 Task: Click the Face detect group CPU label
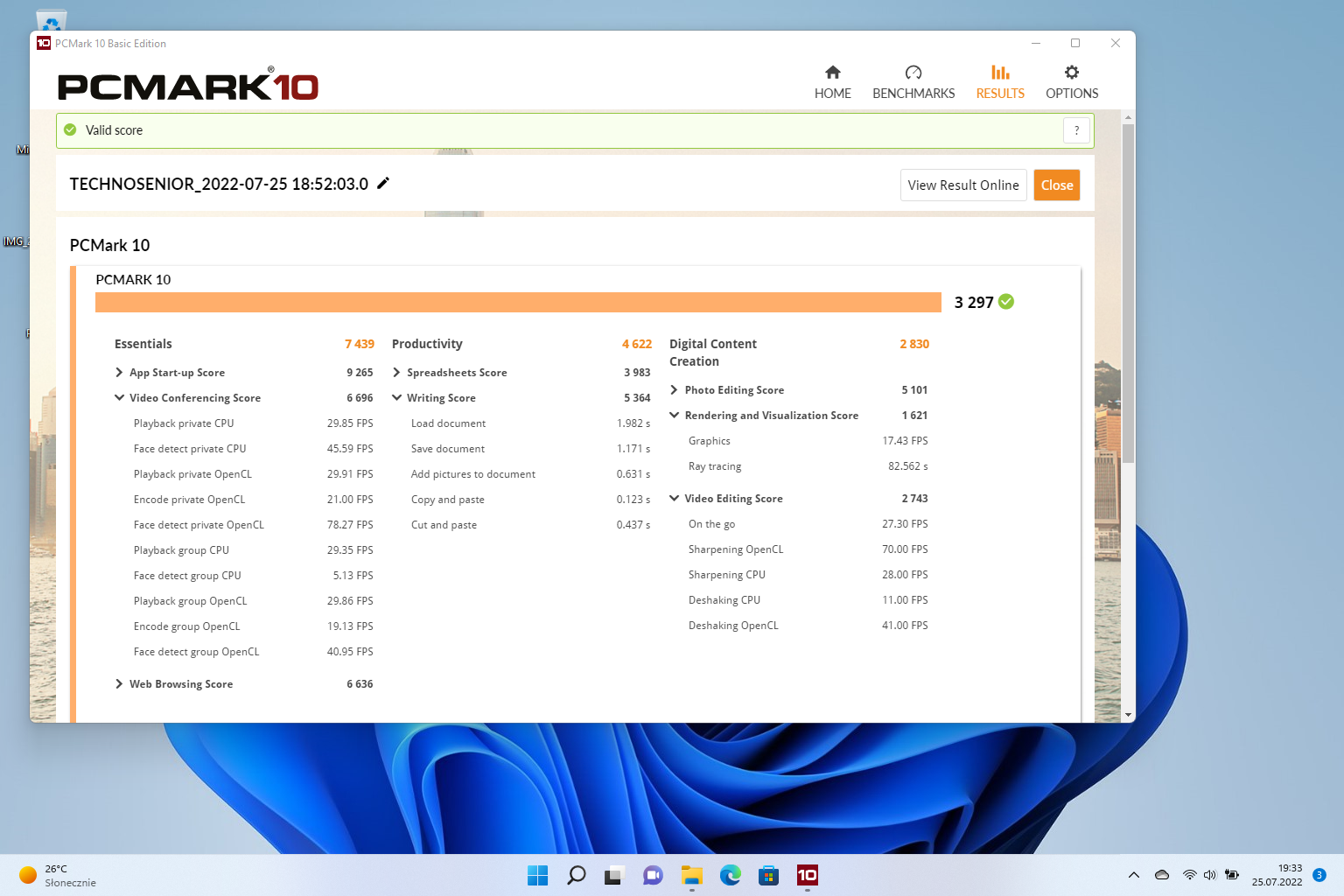187,576
